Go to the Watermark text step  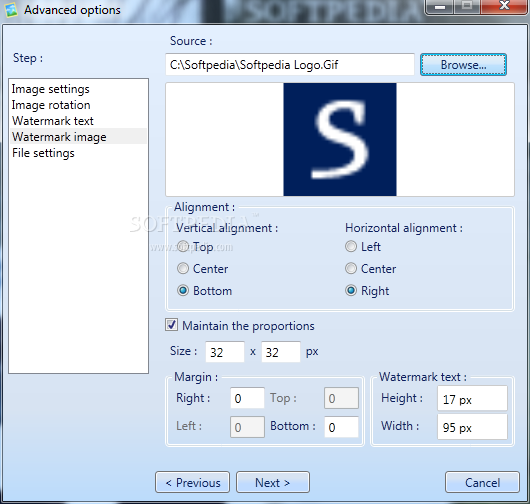78,121
